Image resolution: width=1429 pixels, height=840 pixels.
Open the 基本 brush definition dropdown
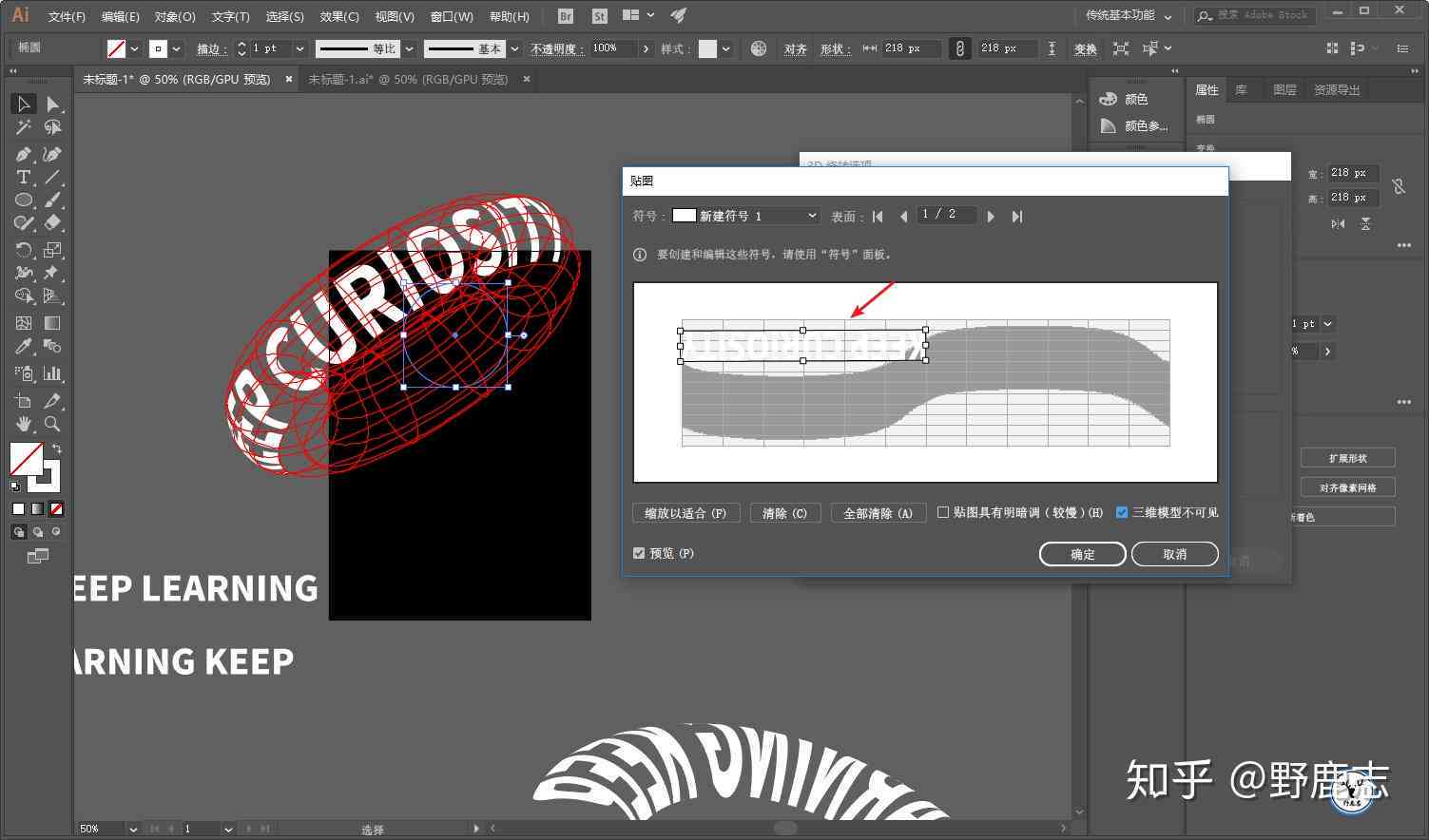point(514,48)
